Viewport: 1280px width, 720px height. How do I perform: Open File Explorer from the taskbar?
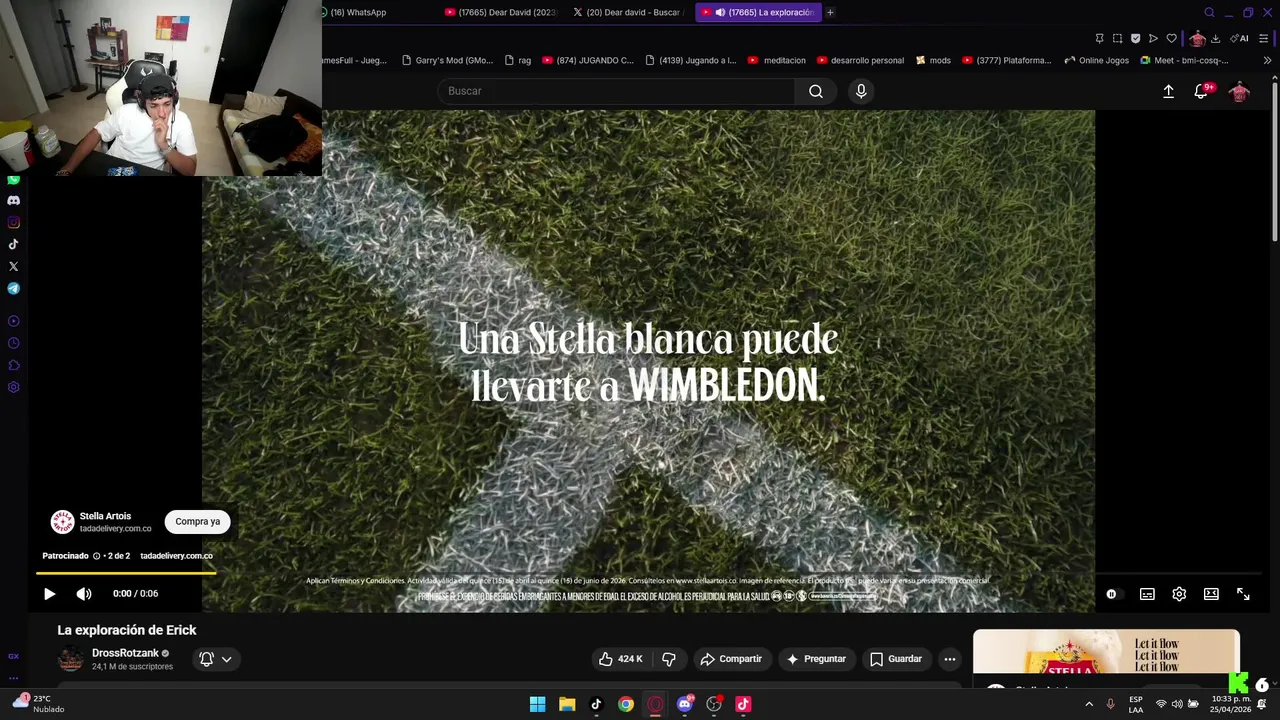(x=567, y=704)
